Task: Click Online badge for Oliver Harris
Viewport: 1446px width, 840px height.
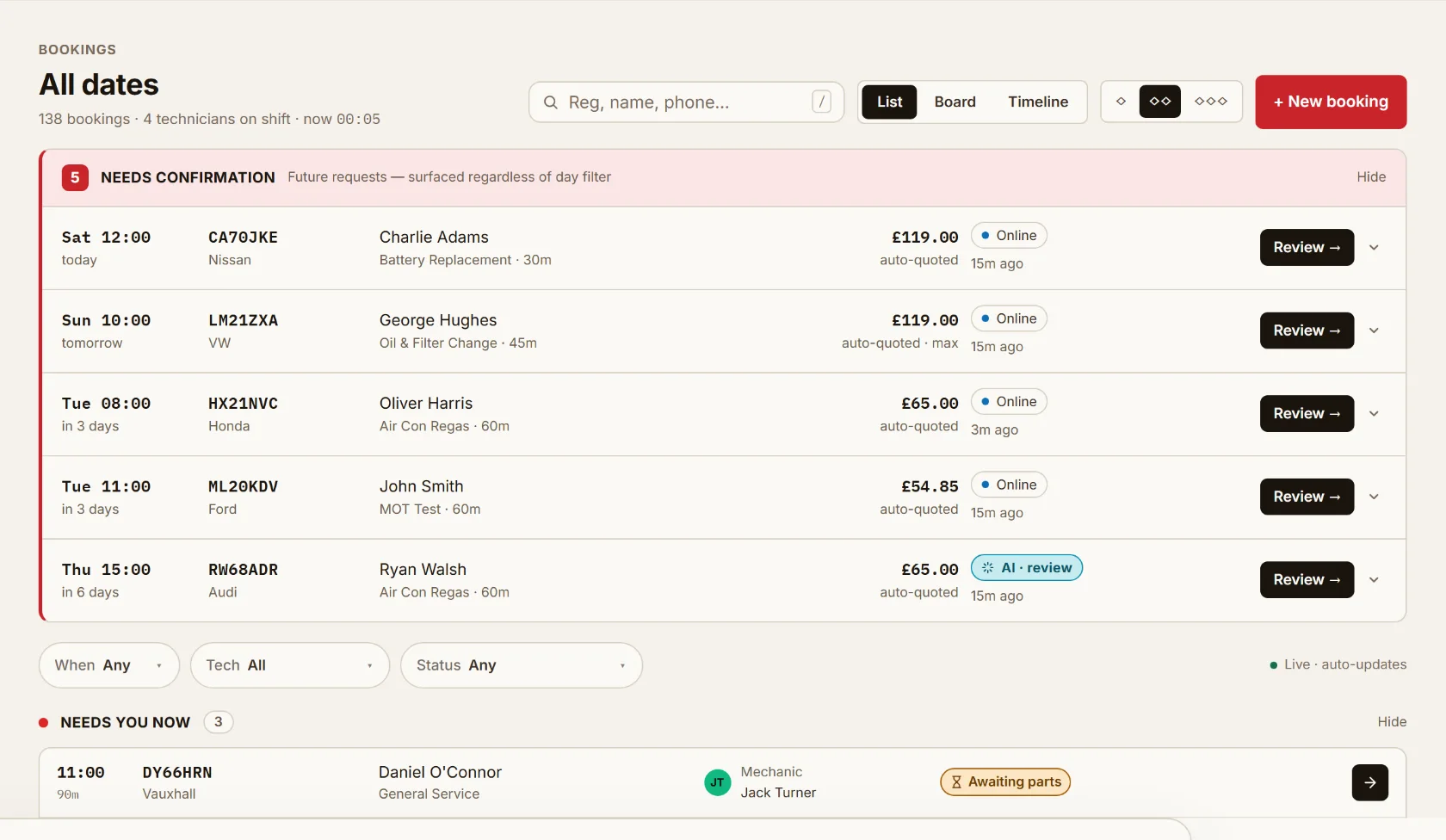Action: (x=1009, y=402)
